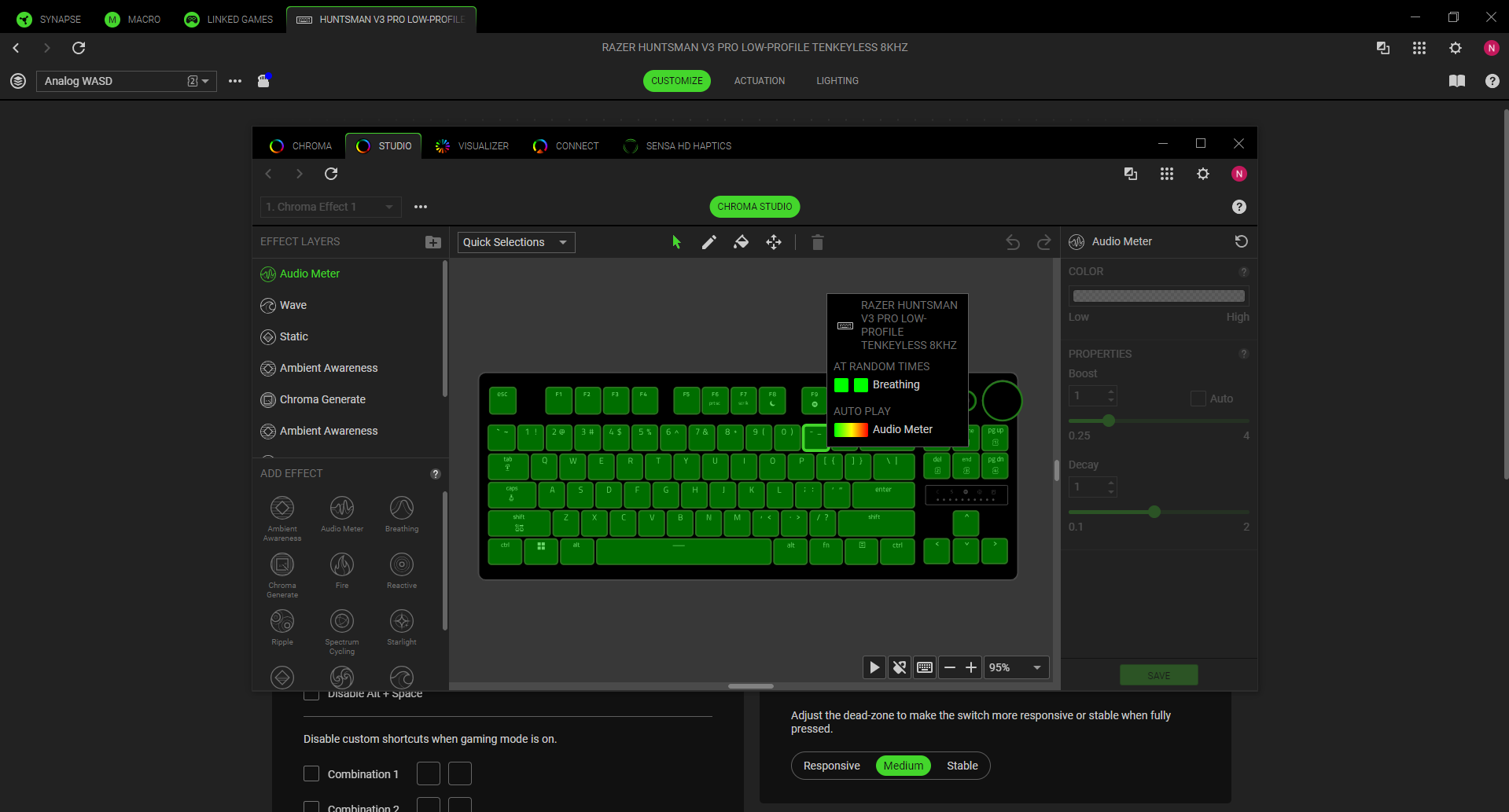Add new effect layer group
Screen dimensions: 1509x812
click(x=433, y=242)
